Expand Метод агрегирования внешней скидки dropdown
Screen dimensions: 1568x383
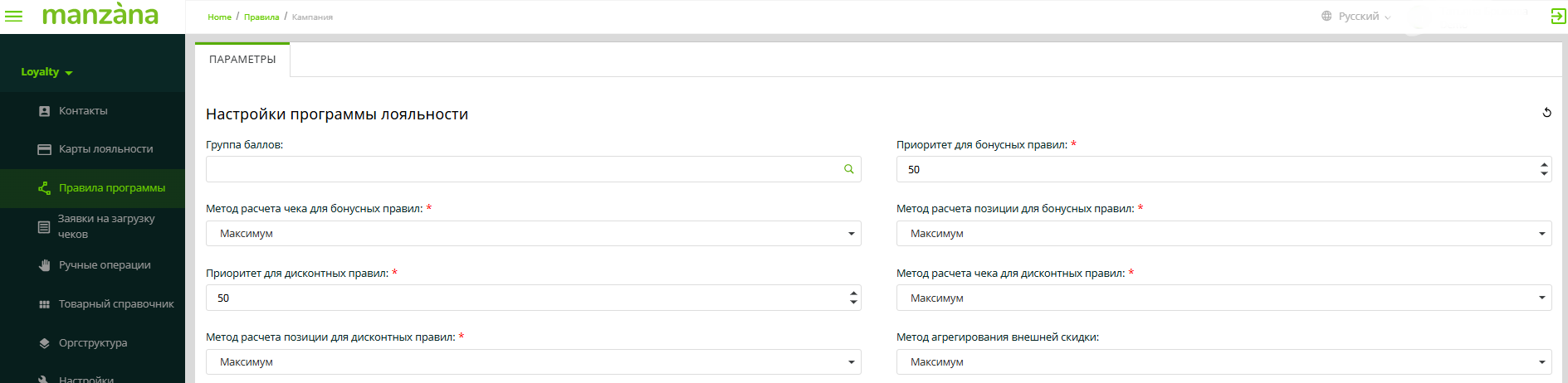(x=1224, y=362)
